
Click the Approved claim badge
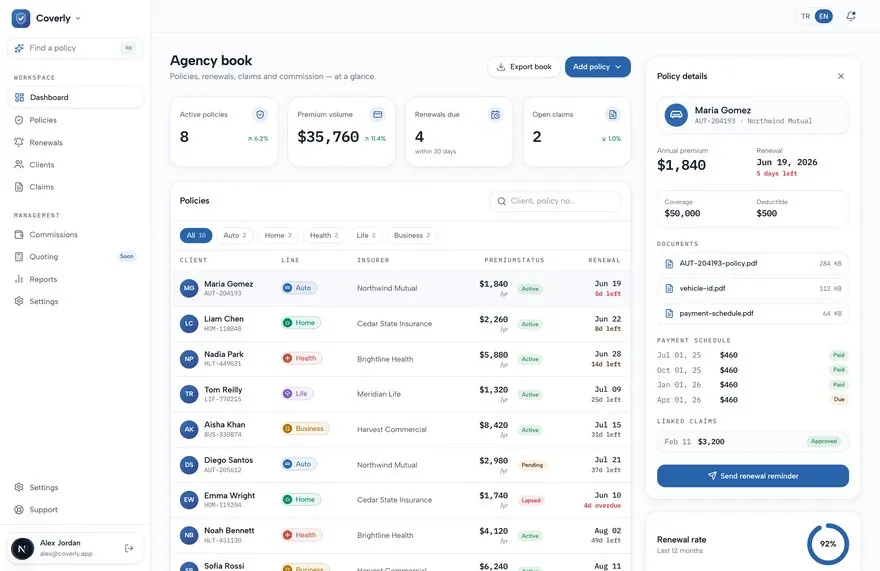tap(824, 441)
